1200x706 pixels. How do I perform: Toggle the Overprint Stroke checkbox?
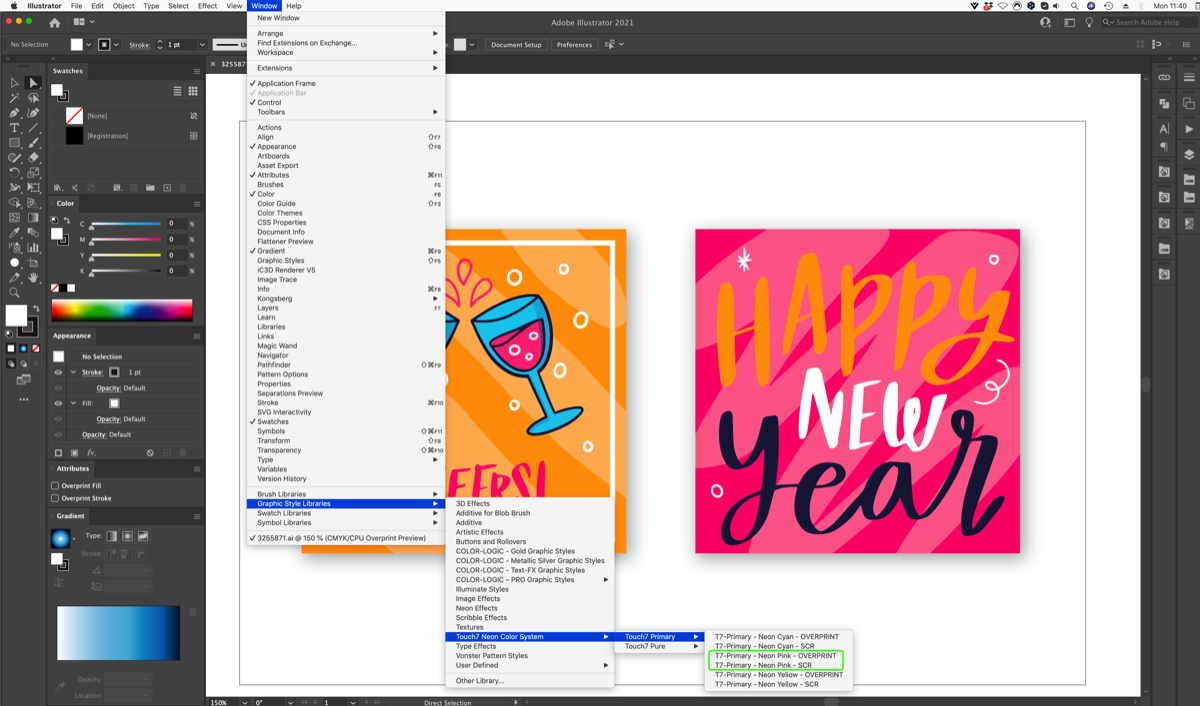click(55, 498)
